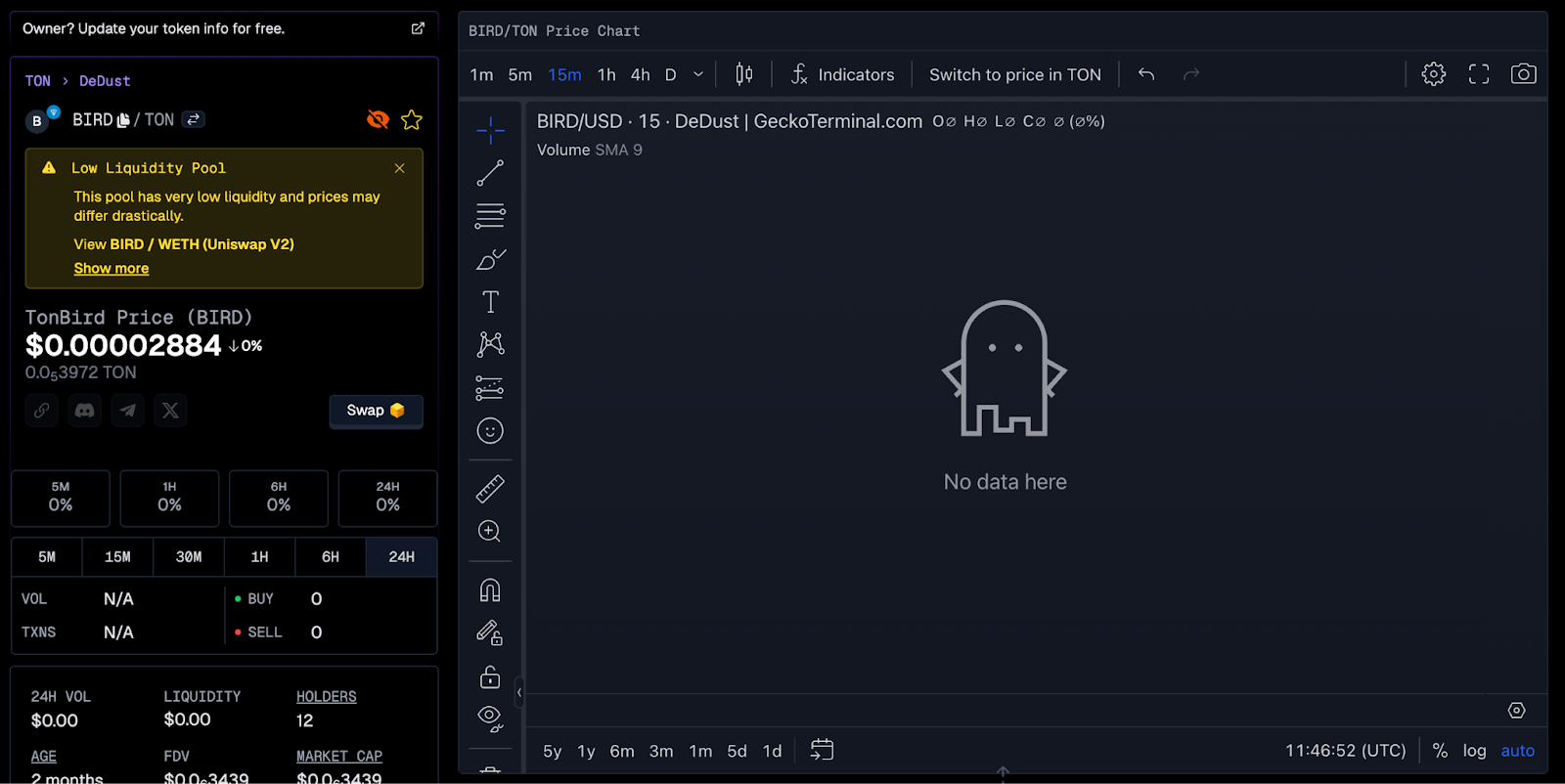Screen dimensions: 1565x784
Task: Open the Telegram channel icon
Action: (128, 411)
